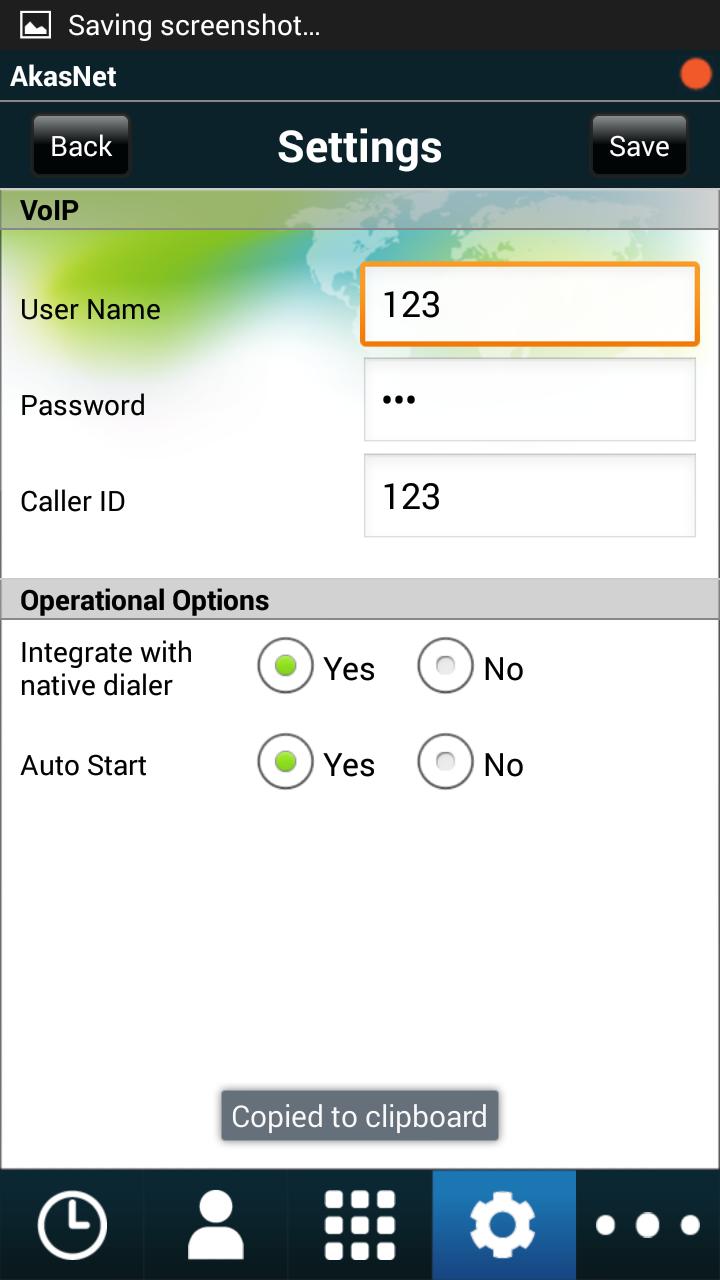Open the dial pad grid icon

point(360,1225)
